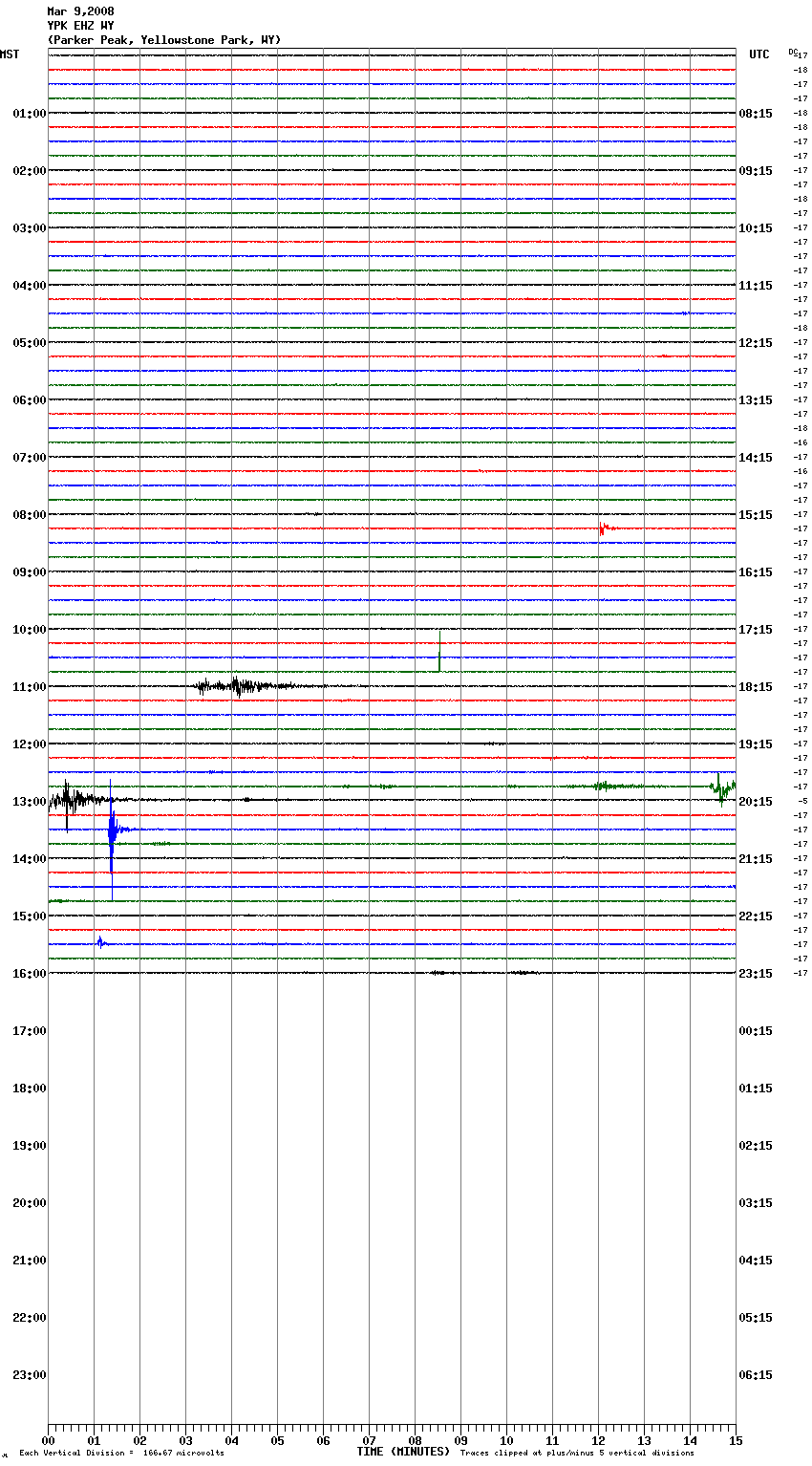Select the 06:00 MST time label
This screenshot has width=812, height=1466.
point(30,399)
